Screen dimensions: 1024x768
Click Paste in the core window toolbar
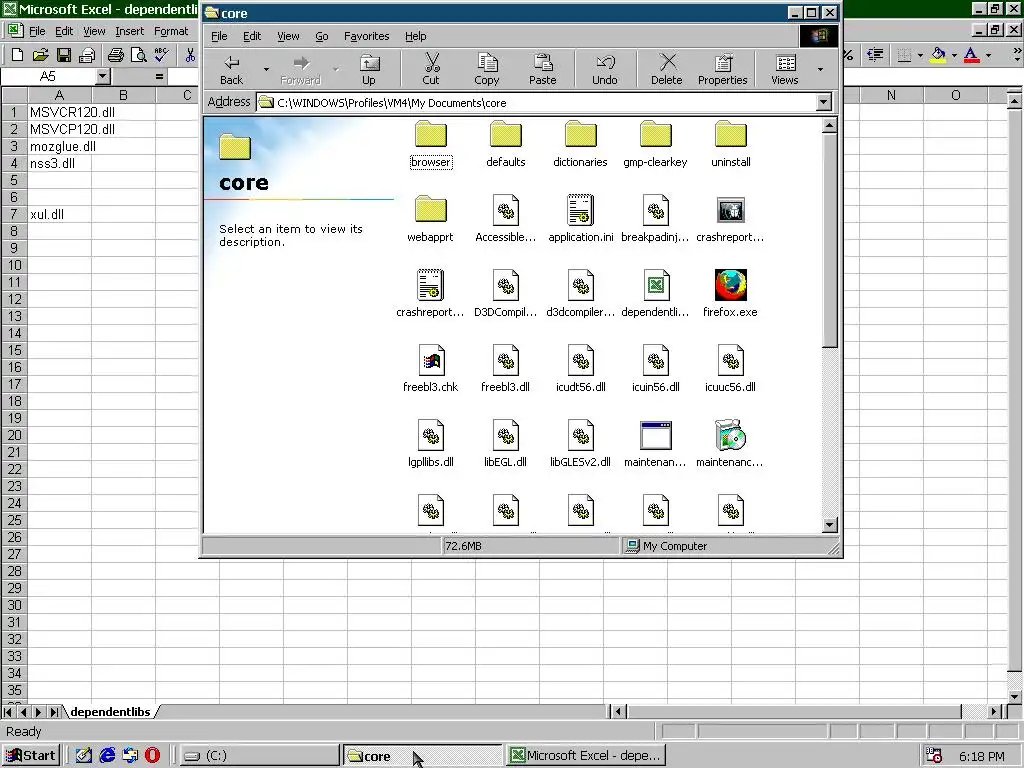click(542, 69)
